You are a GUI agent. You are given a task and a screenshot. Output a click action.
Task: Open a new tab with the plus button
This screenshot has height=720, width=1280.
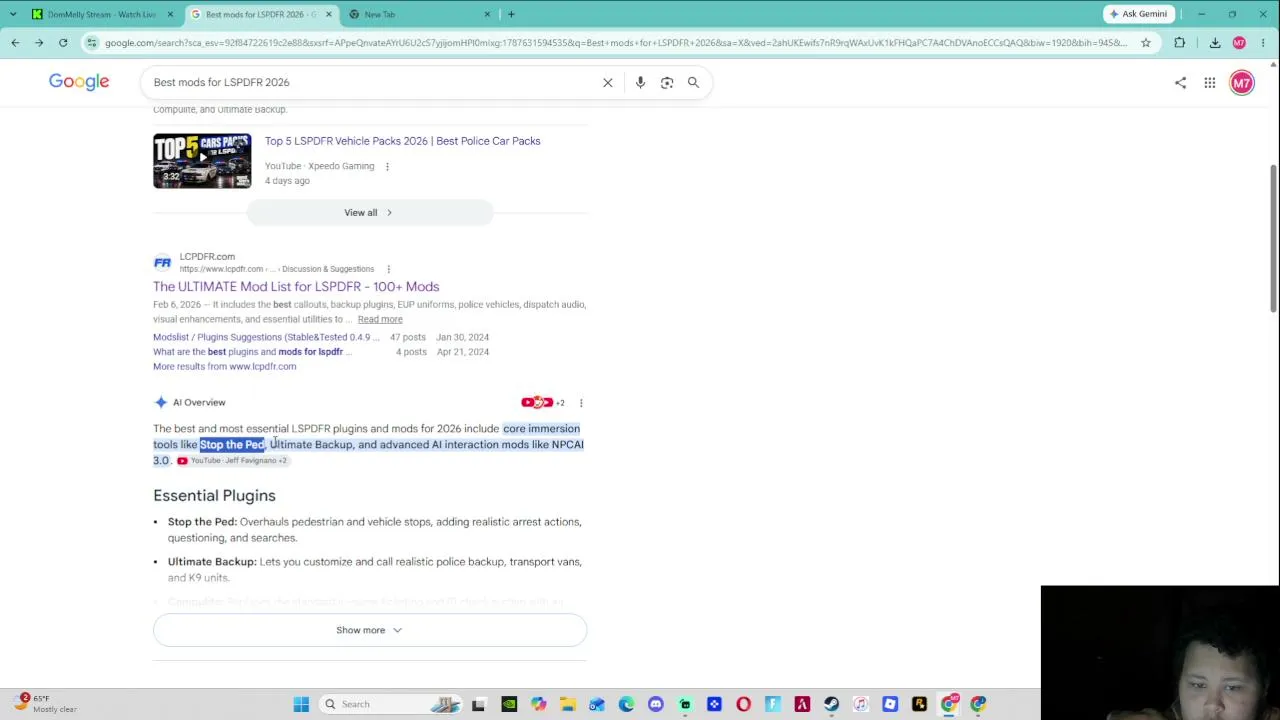coord(511,14)
